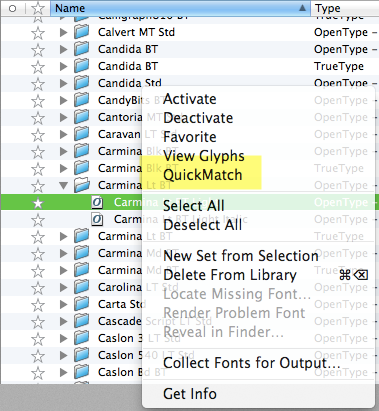The image size is (379, 411).
Task: Collapse the Carmina Lt BT family triangle
Action: 63,185
